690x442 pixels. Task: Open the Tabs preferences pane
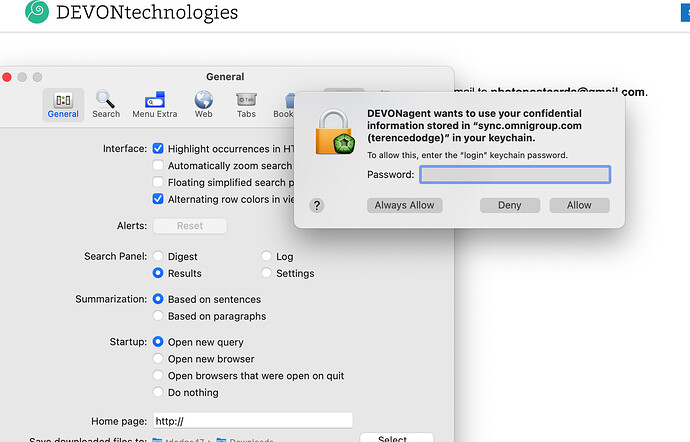(x=246, y=105)
